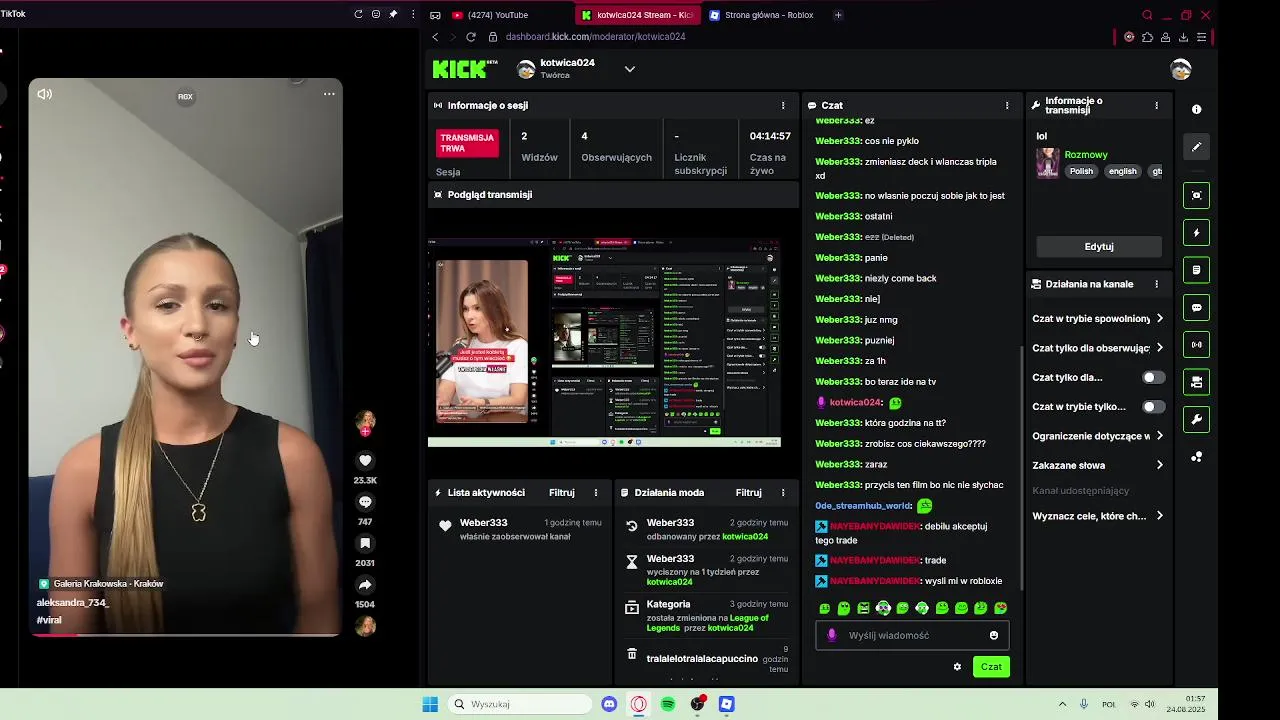Screen dimensions: 1280x720
Task: Open 'Lista aktywności' three-dots menu
Action: 596,492
